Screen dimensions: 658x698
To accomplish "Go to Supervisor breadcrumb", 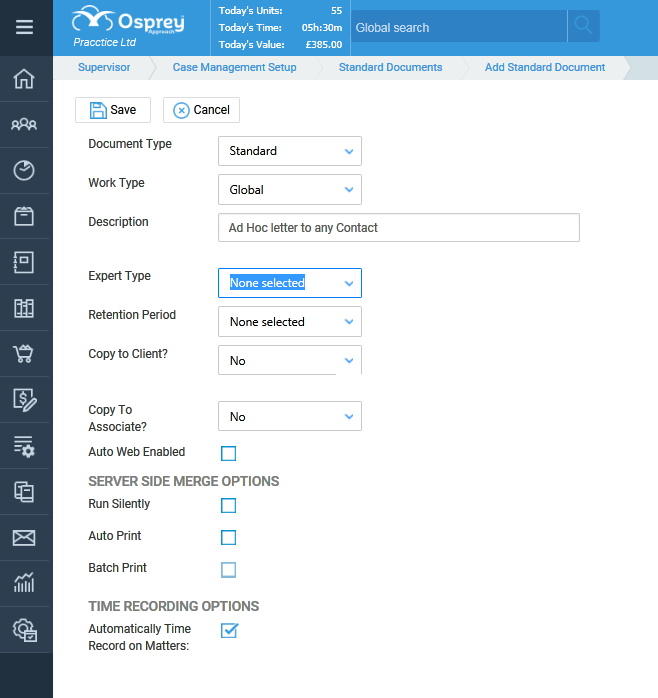I will click(x=104, y=67).
